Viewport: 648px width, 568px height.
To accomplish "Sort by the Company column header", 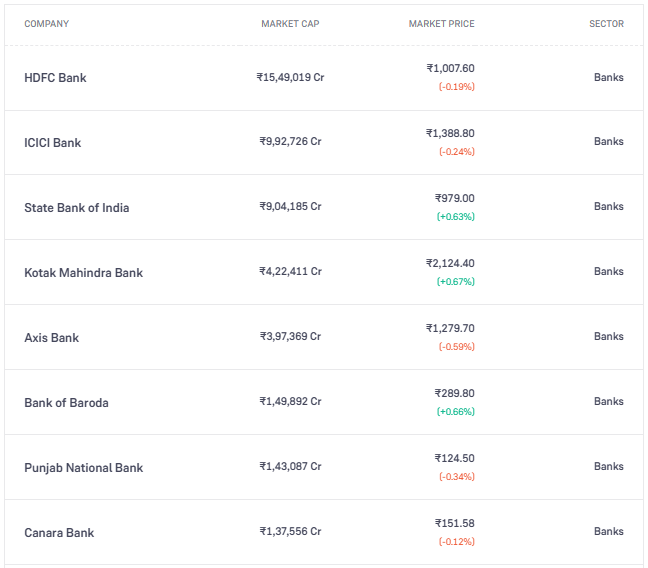I will click(x=46, y=24).
